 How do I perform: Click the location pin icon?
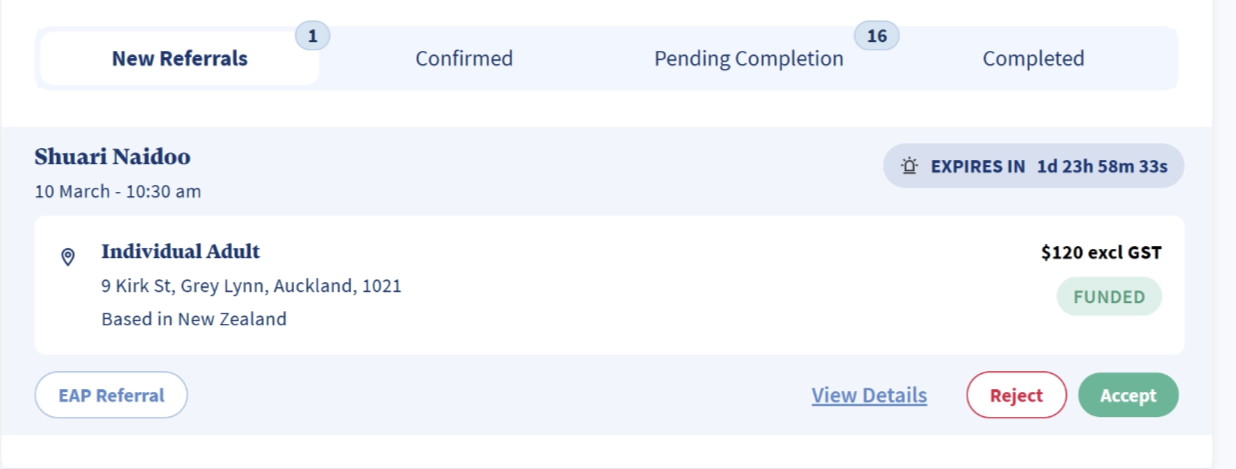pos(68,257)
